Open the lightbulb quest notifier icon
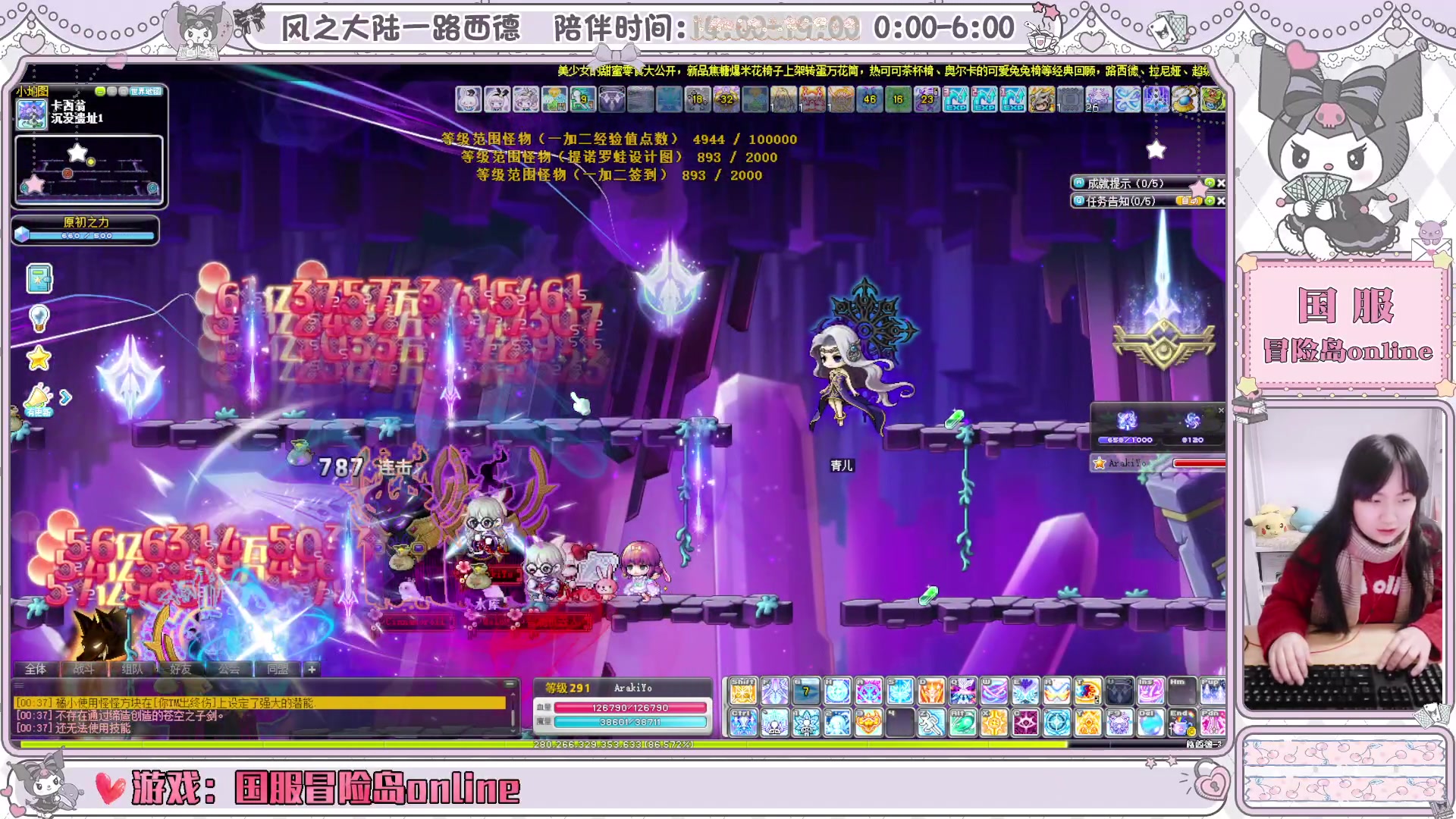The width and height of the screenshot is (1456, 819). 39,318
